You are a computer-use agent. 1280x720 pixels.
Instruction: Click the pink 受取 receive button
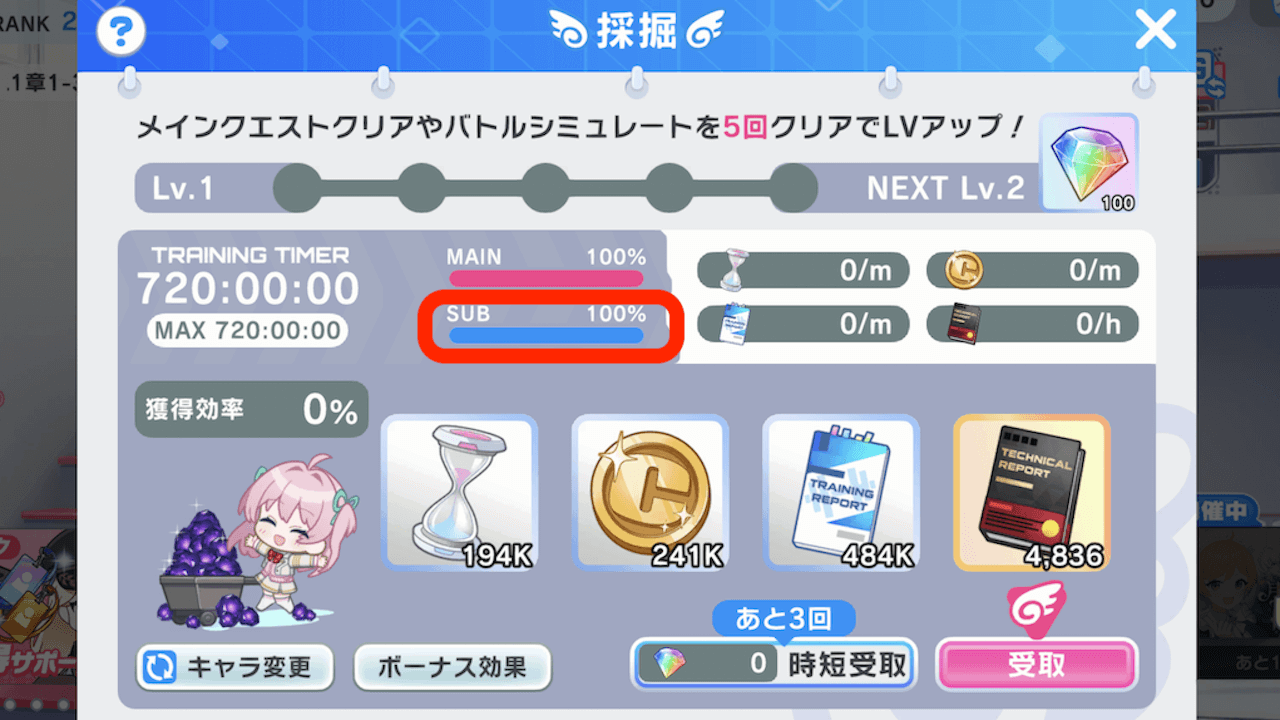1036,664
